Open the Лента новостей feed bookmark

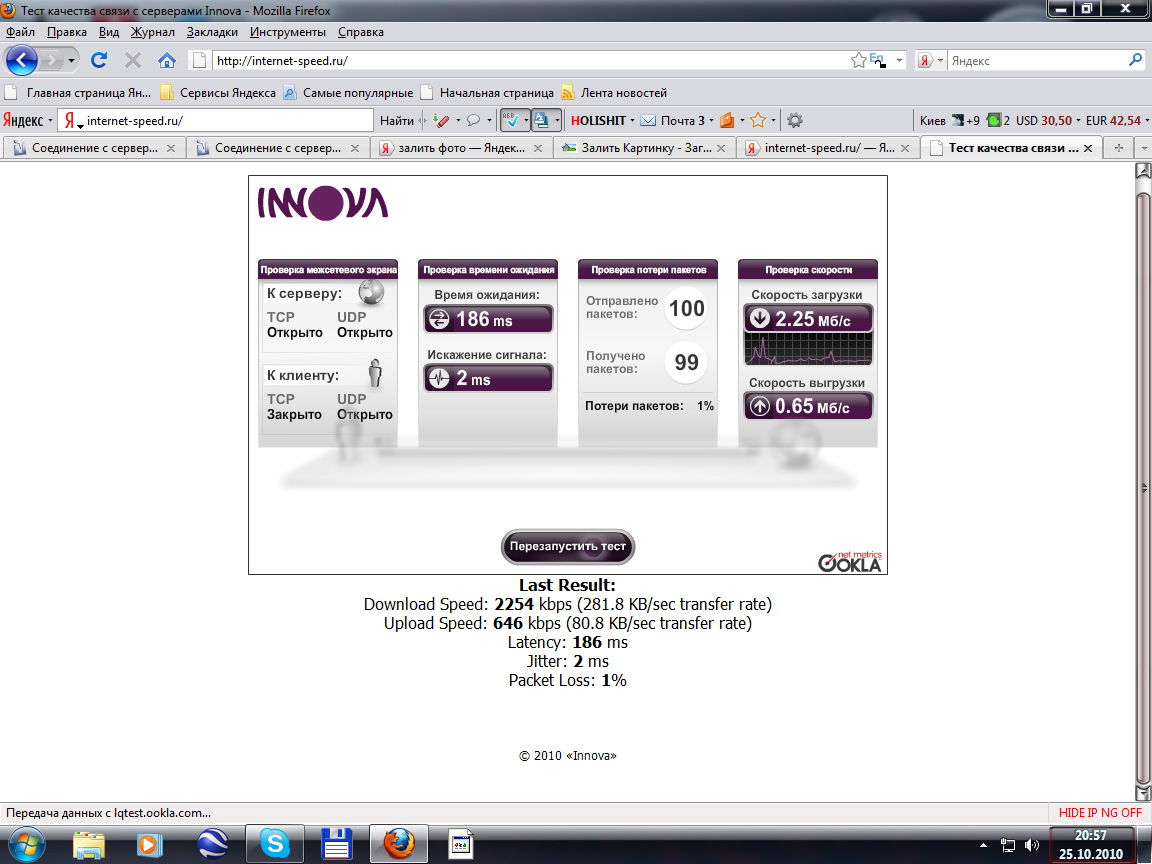tap(614, 93)
